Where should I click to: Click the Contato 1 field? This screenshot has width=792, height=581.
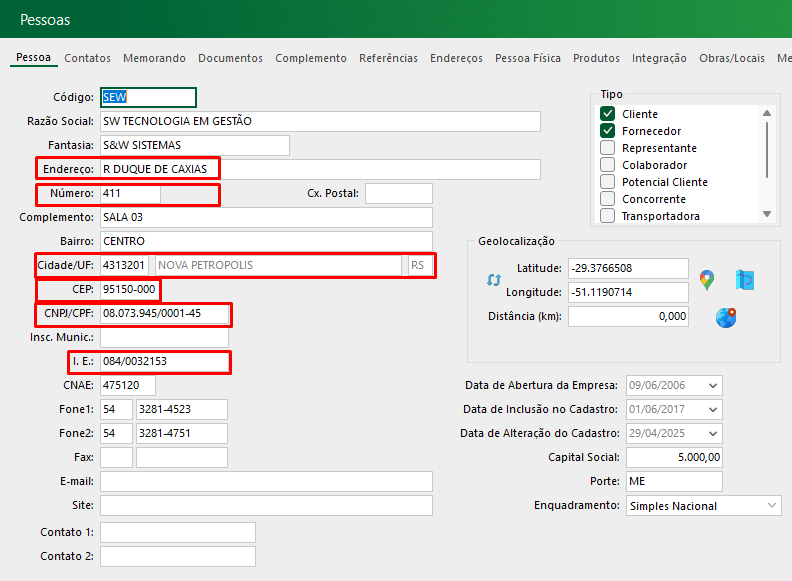point(178,532)
